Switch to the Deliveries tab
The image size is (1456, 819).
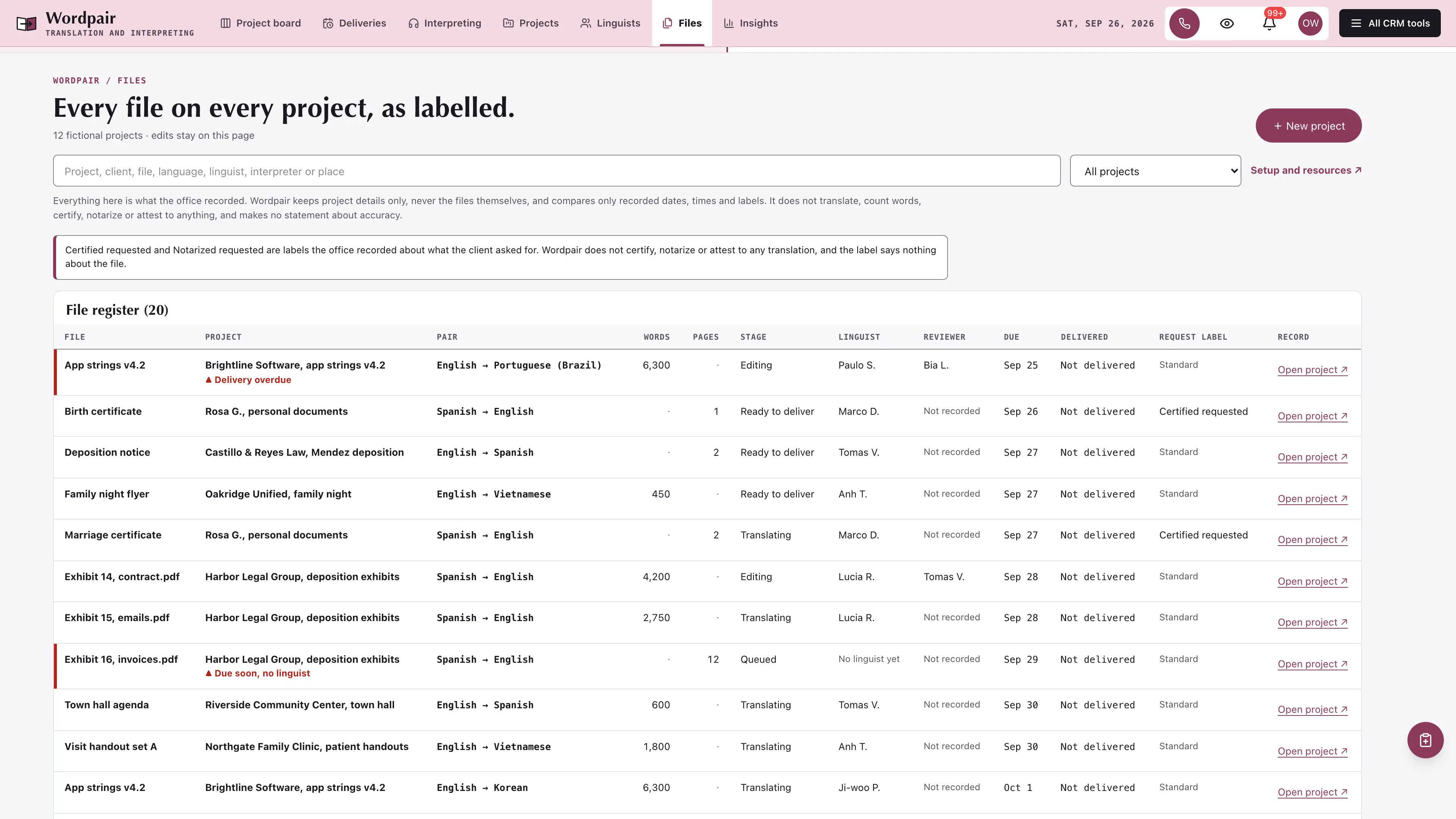355,23
